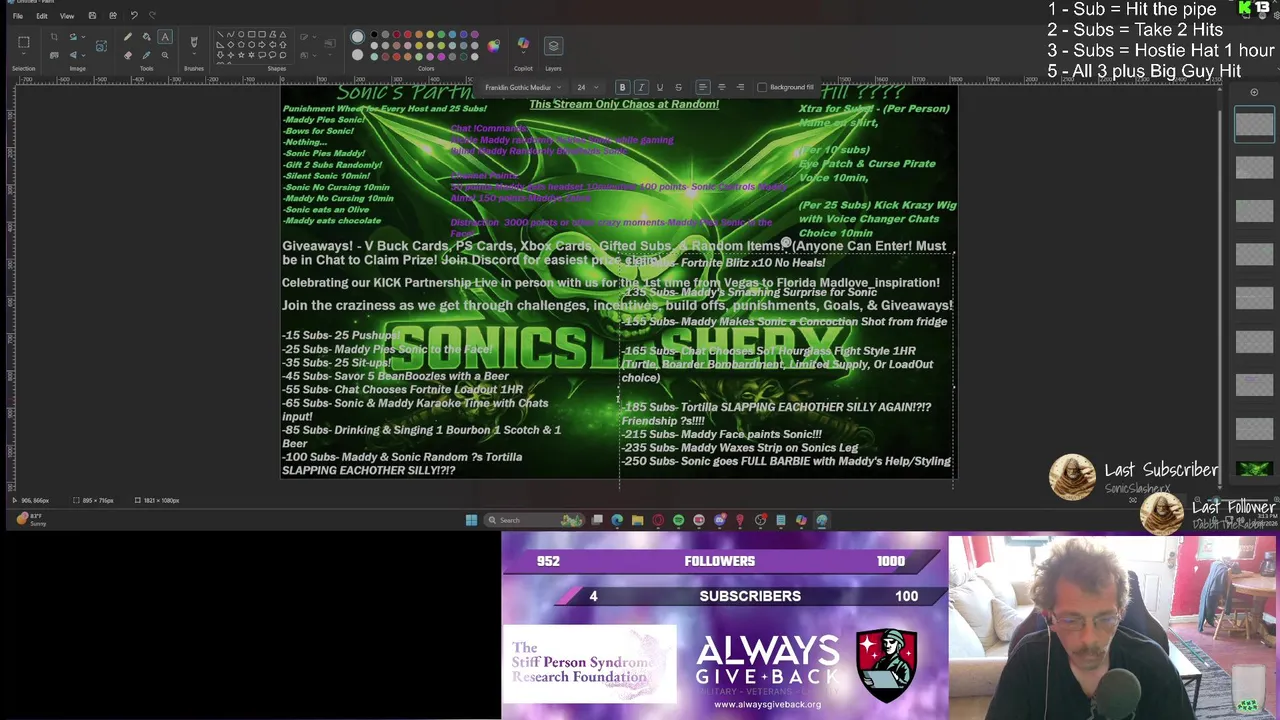Select the Magnifier tool
Viewport: 1280px width, 720px height.
[165, 55]
